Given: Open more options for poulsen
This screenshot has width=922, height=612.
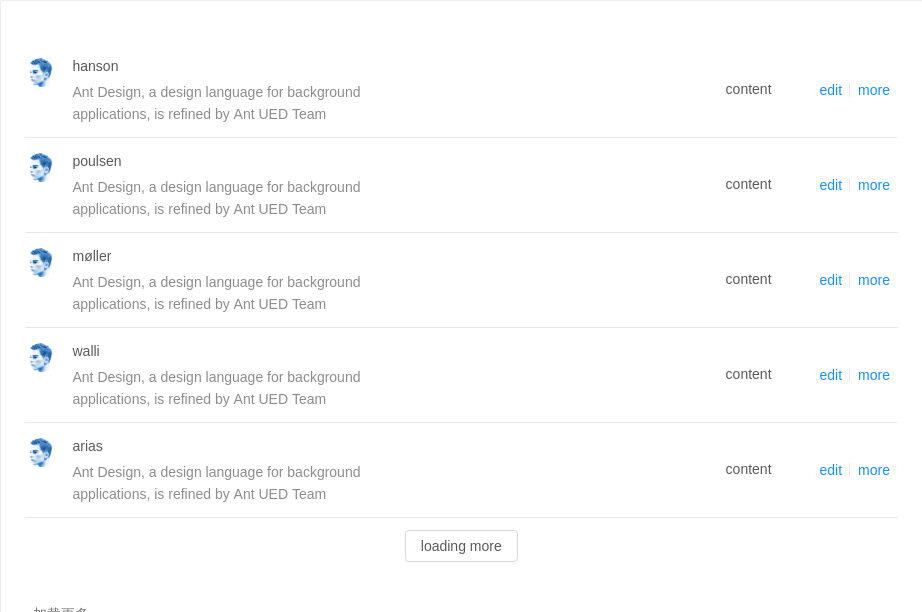Looking at the screenshot, I should click(873, 185).
